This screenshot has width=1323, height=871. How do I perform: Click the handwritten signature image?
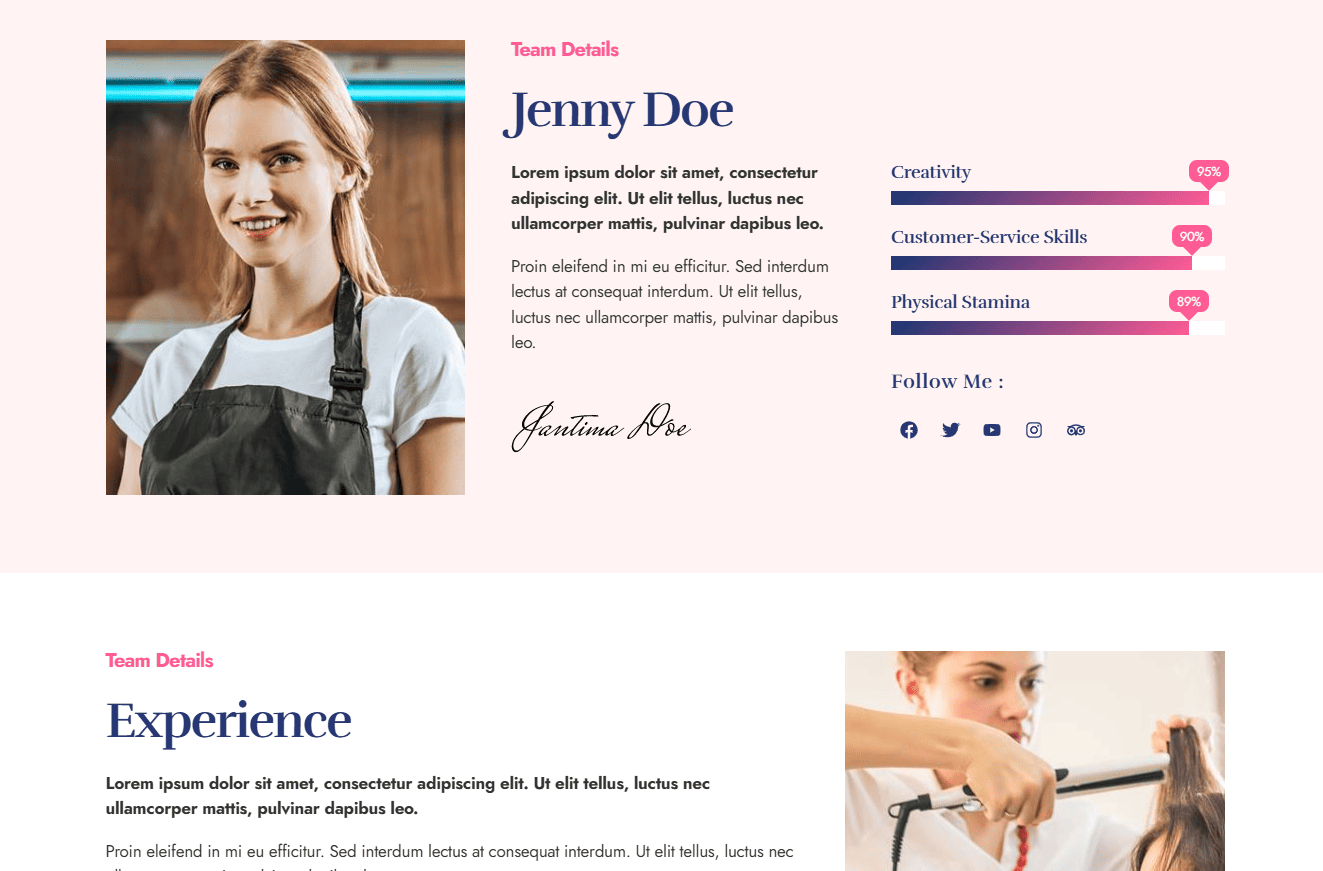coord(601,426)
